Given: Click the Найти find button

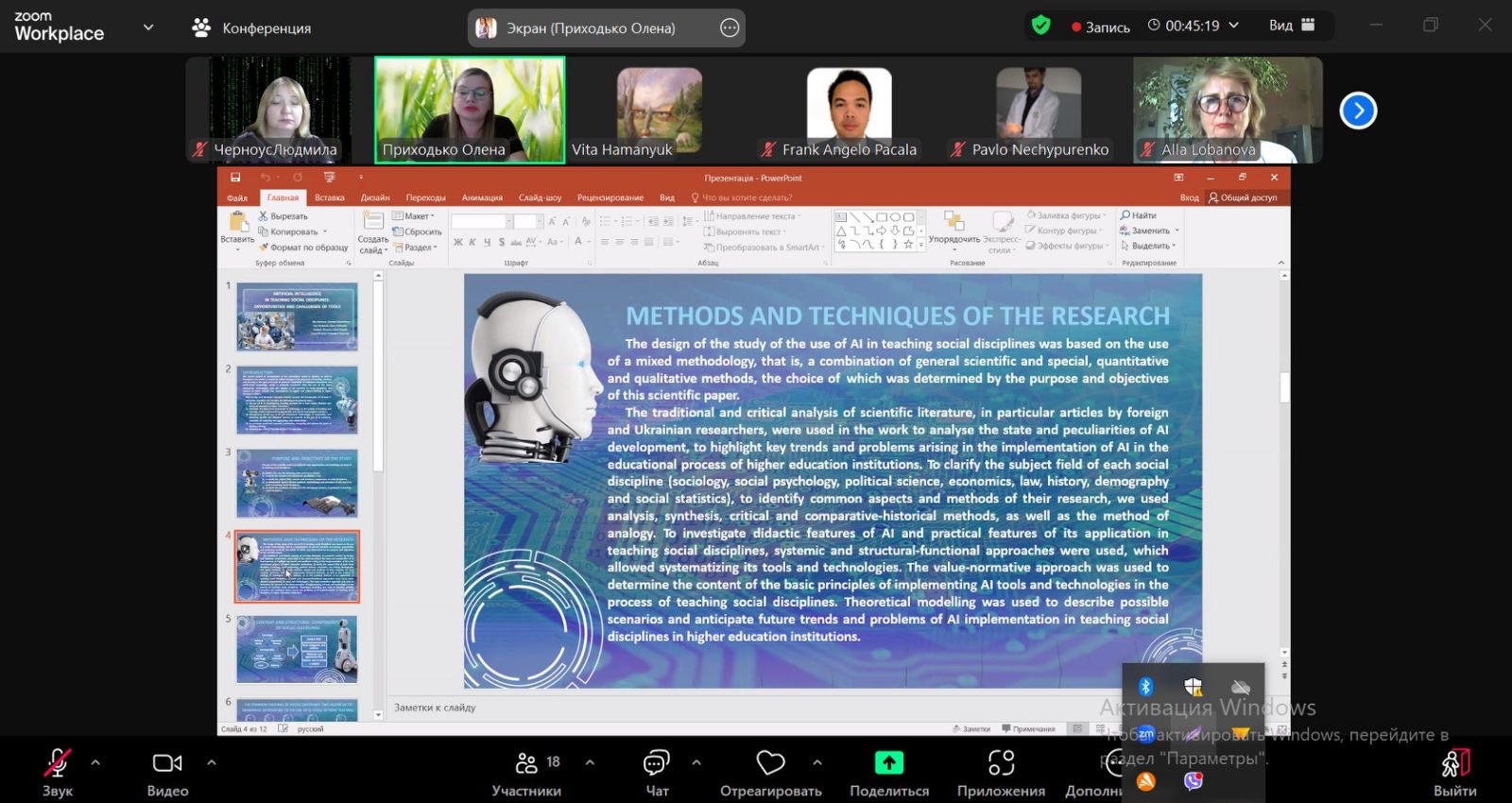Looking at the screenshot, I should tap(1139, 215).
